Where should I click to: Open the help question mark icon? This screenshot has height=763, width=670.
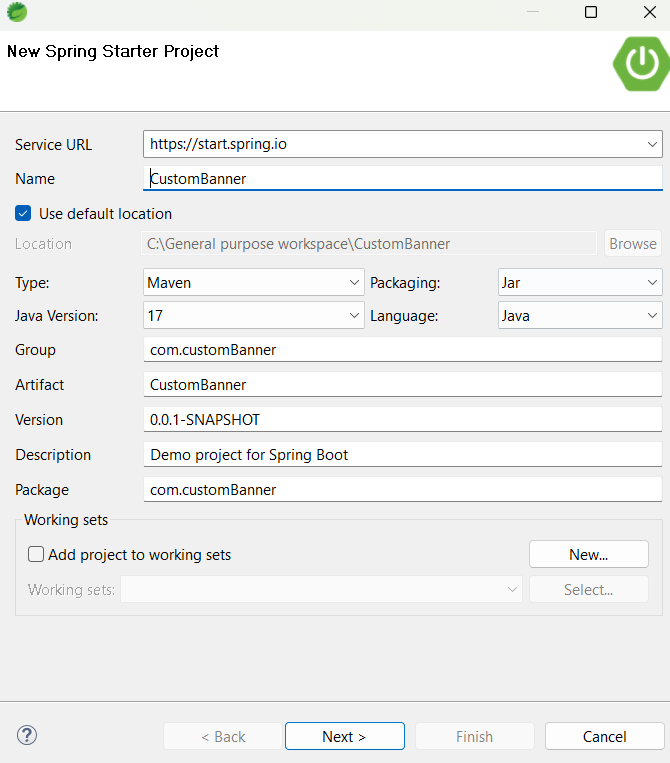(27, 735)
